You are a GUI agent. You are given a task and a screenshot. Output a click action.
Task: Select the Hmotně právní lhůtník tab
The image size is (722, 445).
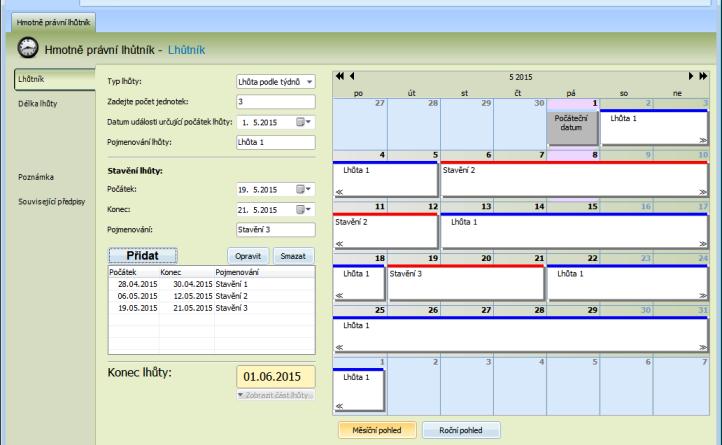(x=53, y=22)
